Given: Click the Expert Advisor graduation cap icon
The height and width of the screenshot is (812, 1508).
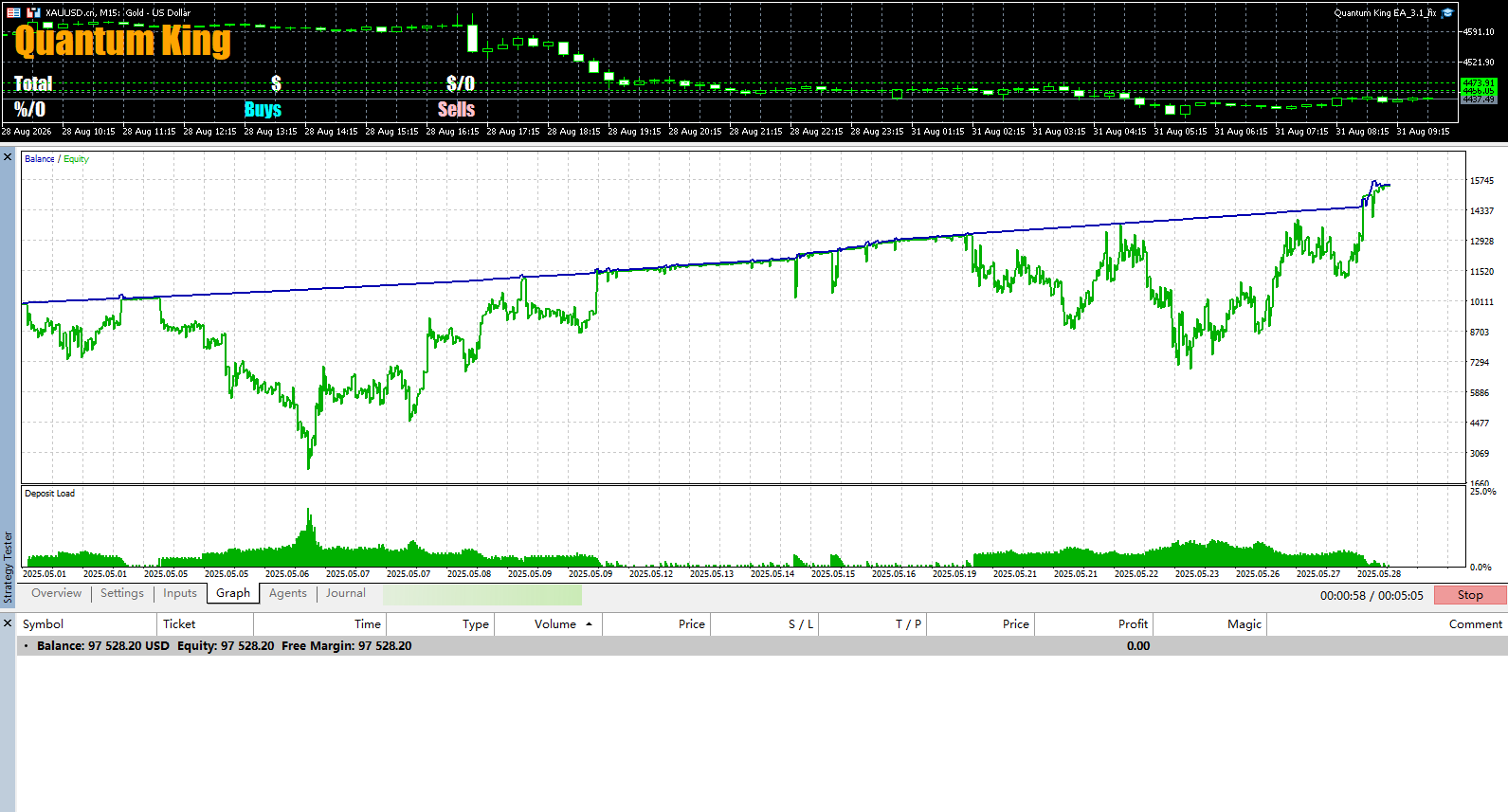Looking at the screenshot, I should point(1447,12).
